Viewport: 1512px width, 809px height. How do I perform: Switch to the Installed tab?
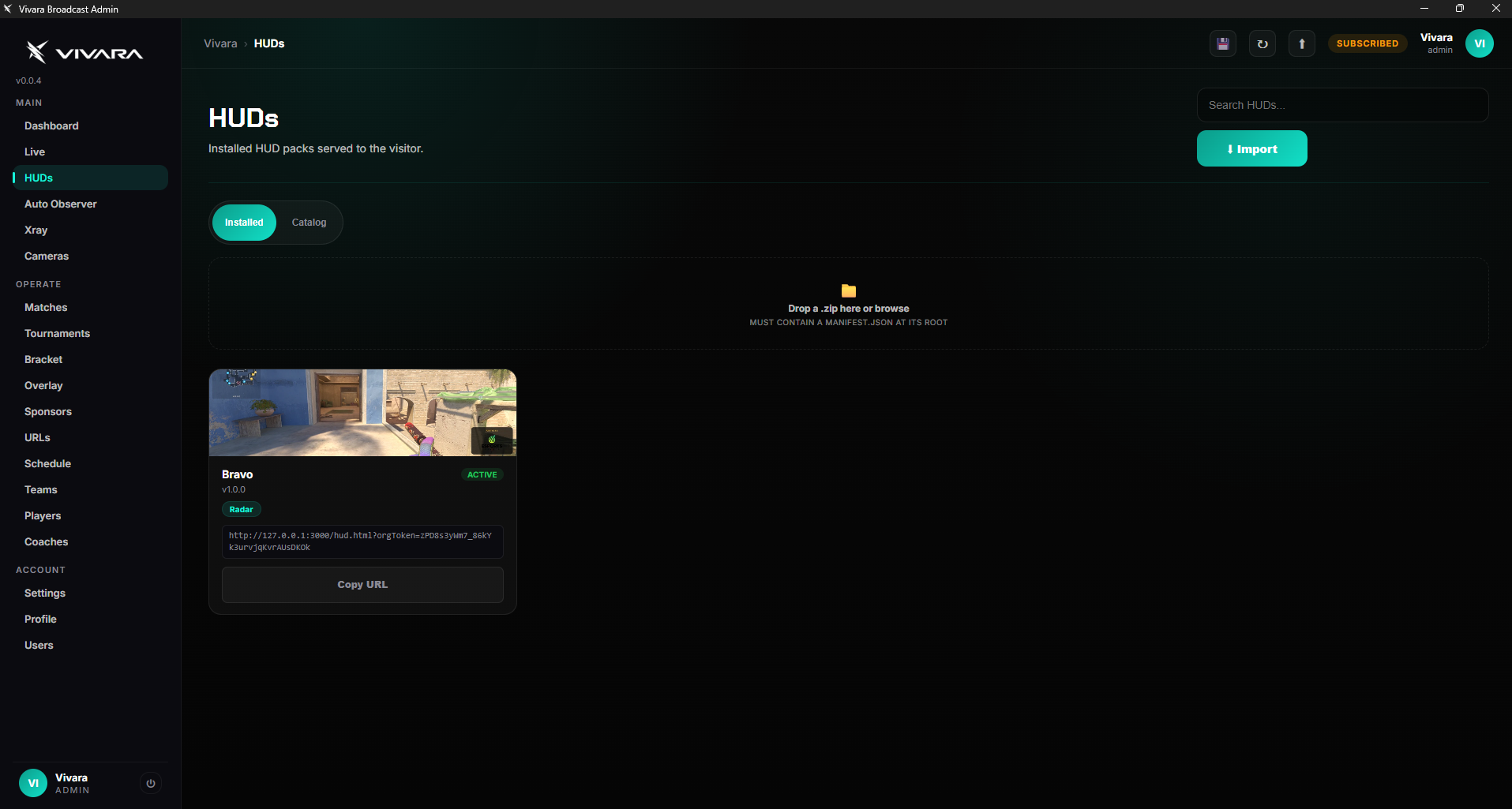click(x=244, y=223)
